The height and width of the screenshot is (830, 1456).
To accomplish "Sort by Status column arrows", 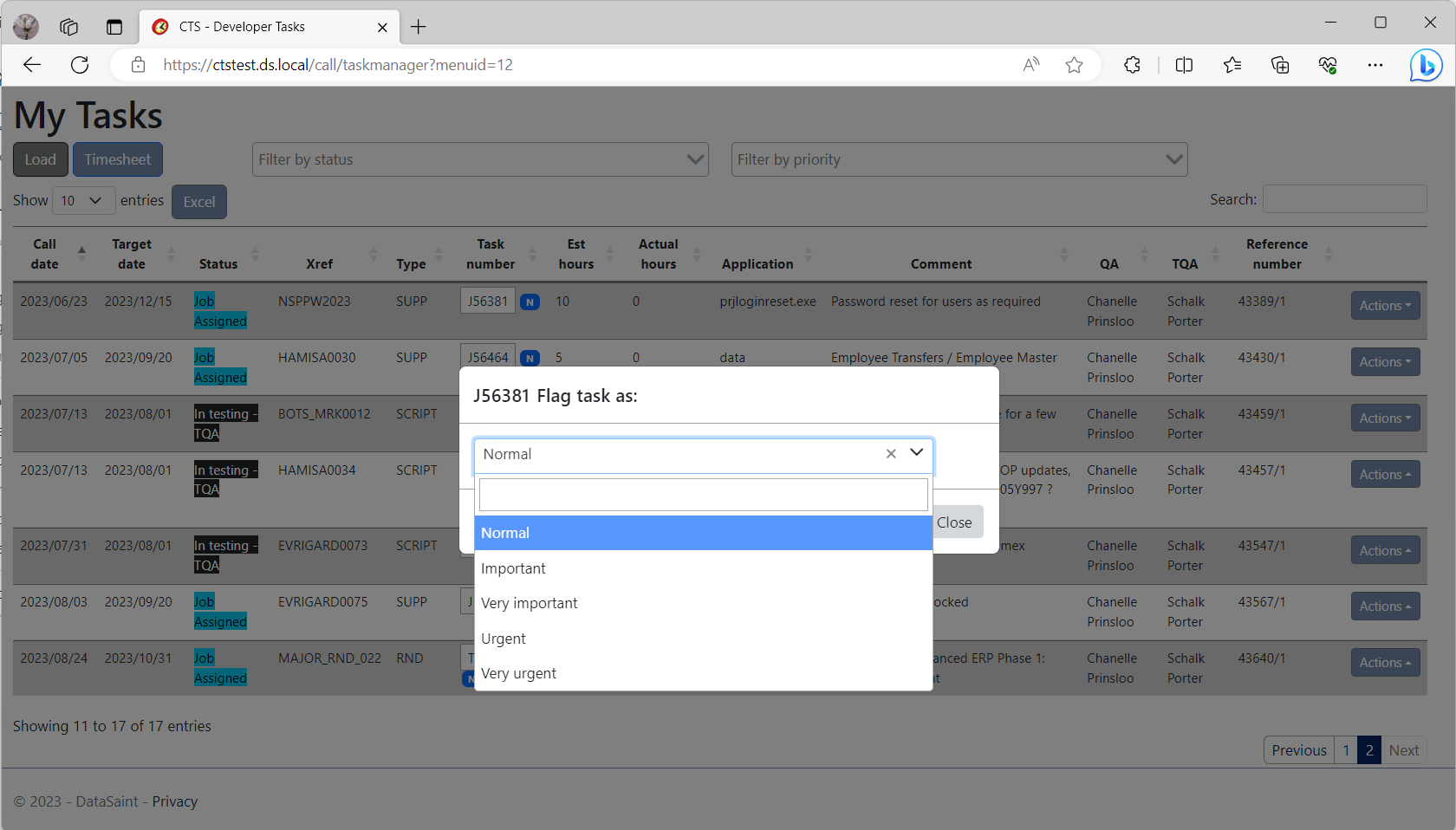I will tap(256, 254).
